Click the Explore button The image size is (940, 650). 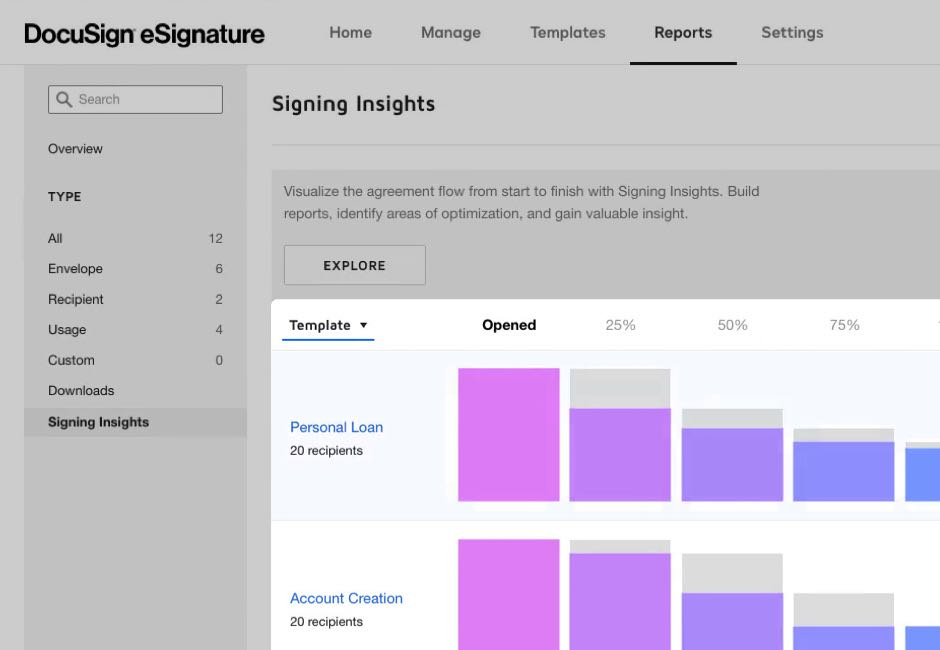(x=354, y=265)
